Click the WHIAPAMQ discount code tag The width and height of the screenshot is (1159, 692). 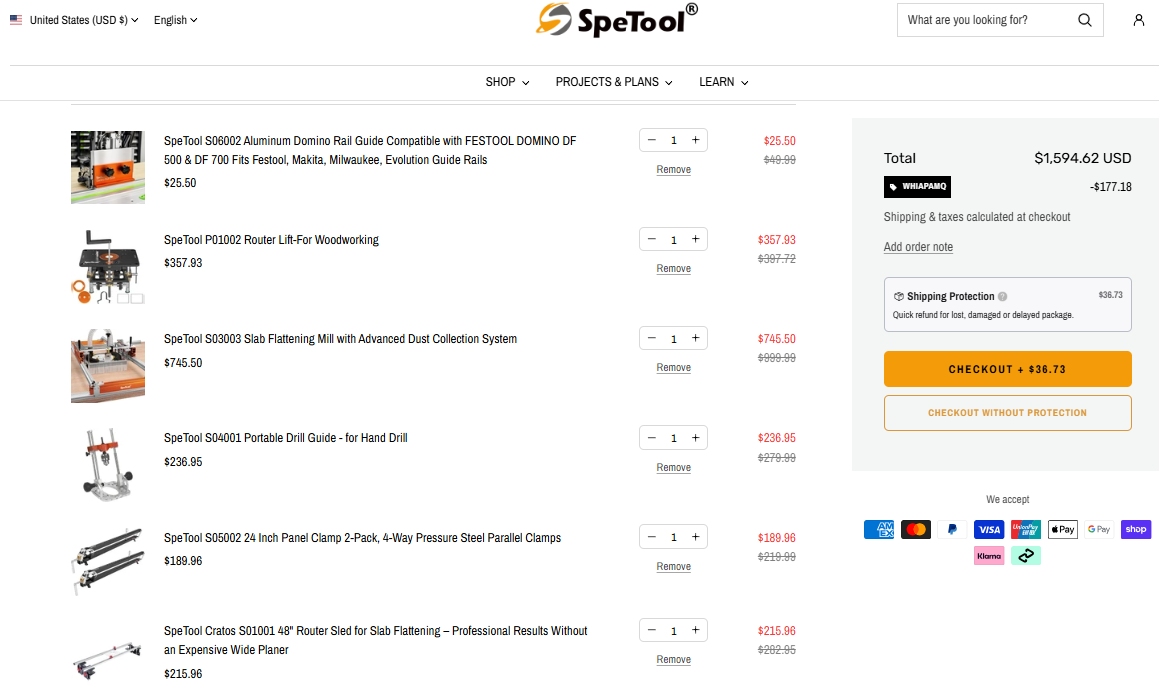(x=917, y=186)
